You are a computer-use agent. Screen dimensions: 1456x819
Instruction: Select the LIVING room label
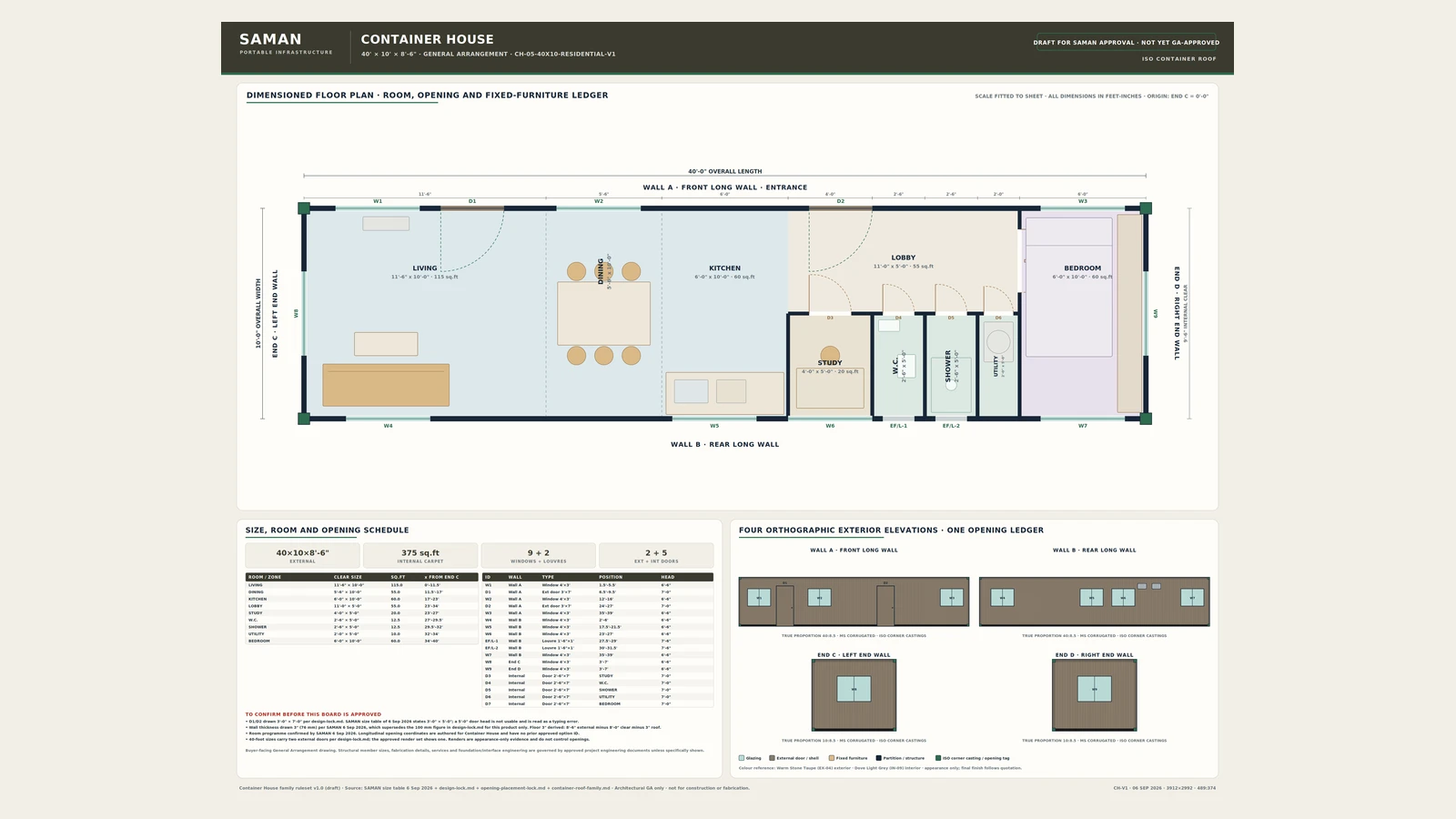click(424, 268)
